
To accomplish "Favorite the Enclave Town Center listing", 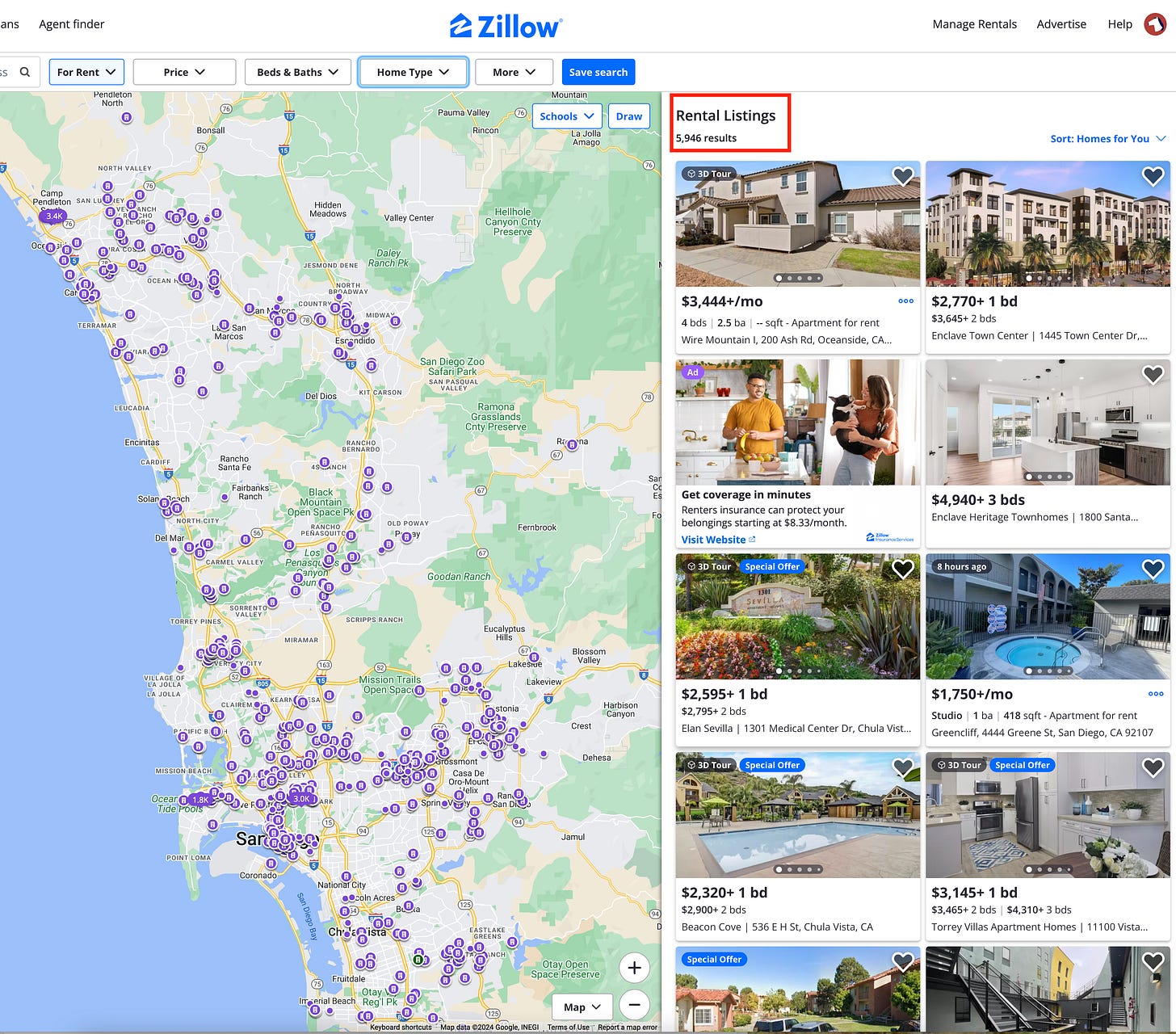I will tap(1153, 176).
